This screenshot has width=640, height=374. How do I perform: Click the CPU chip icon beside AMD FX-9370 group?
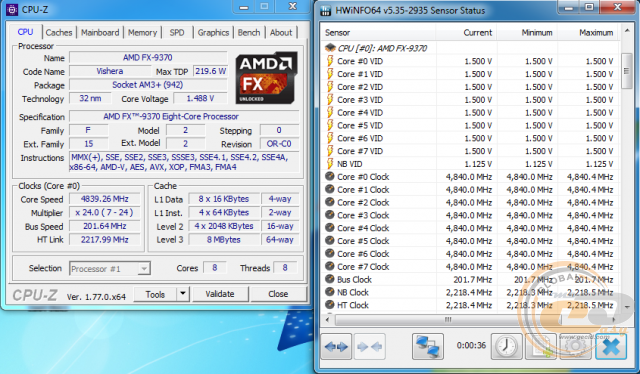[x=330, y=48]
